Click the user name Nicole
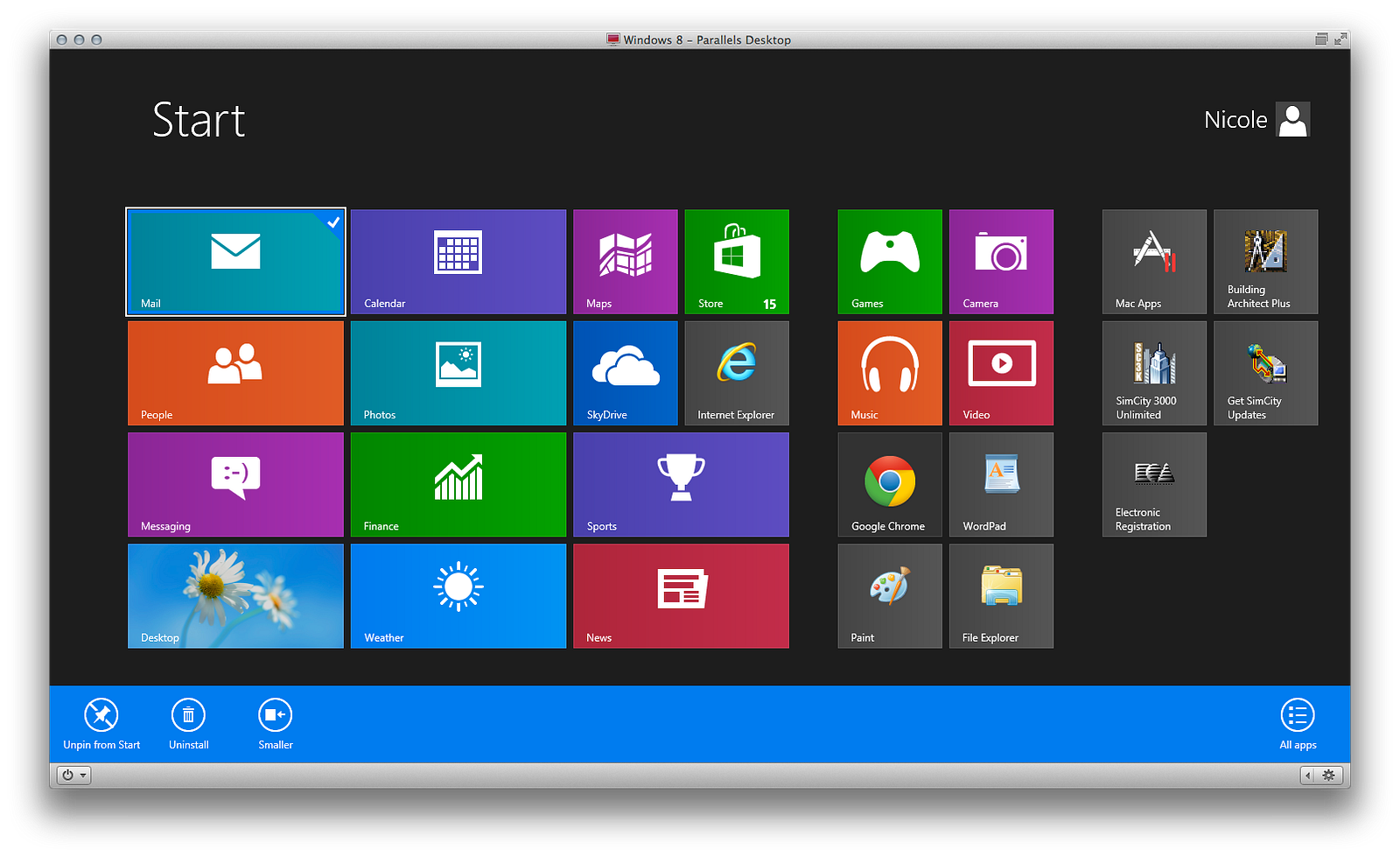 [x=1235, y=120]
